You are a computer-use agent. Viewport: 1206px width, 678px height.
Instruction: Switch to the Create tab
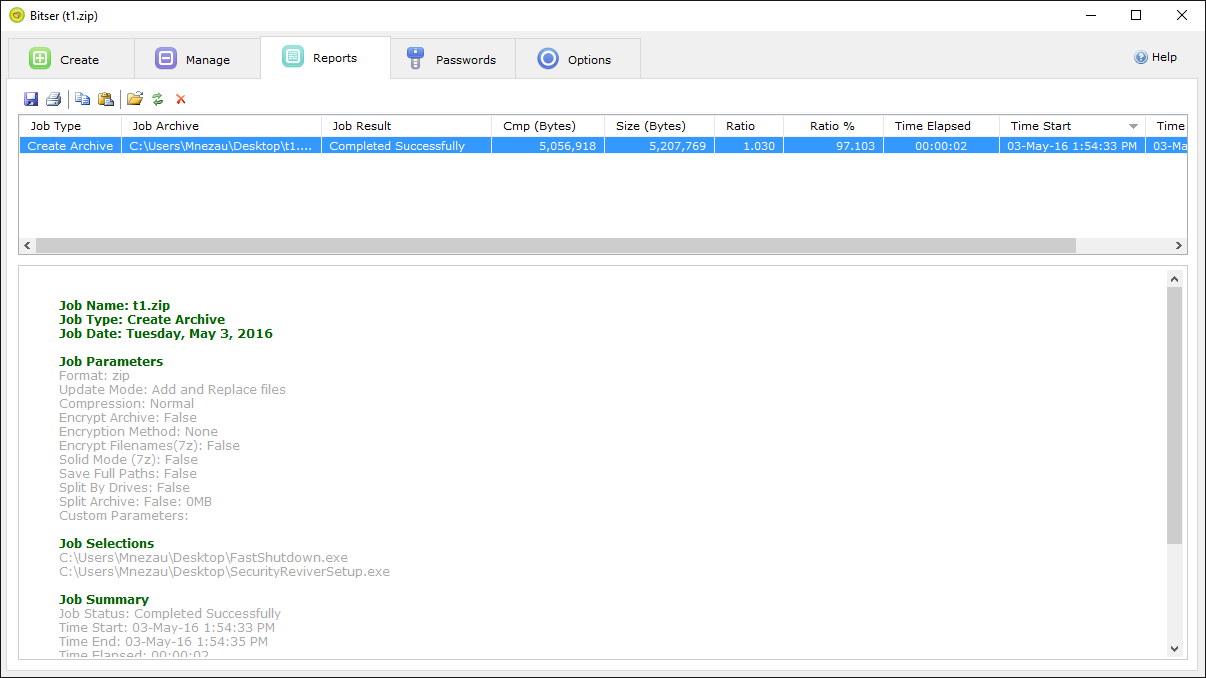(x=69, y=58)
